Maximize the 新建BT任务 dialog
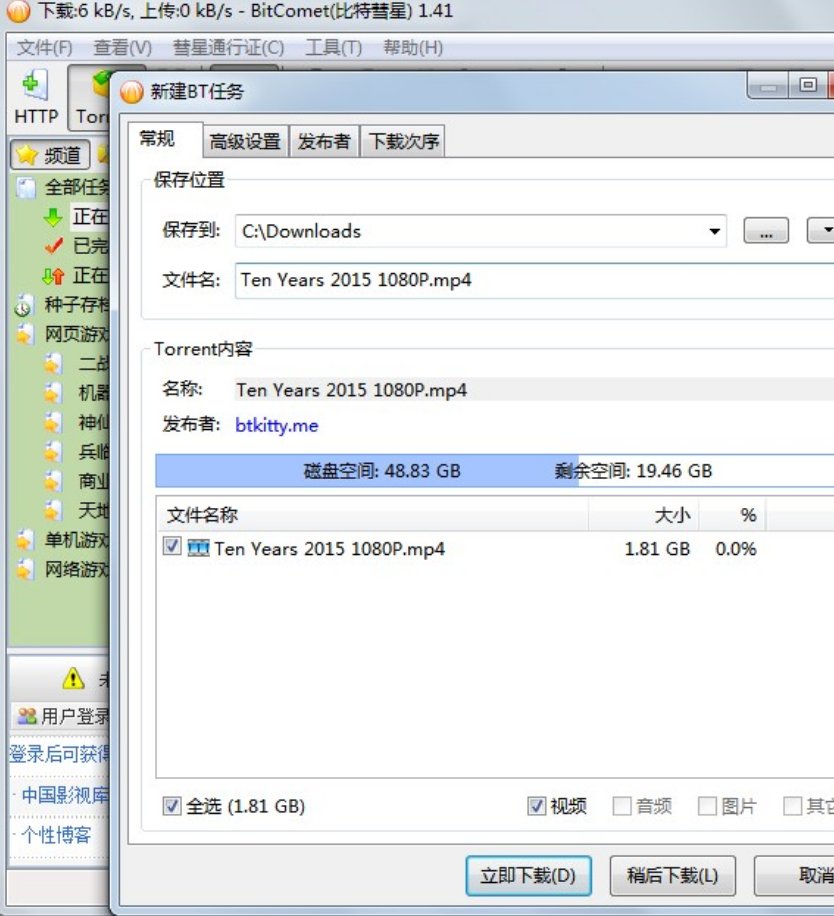The height and width of the screenshot is (916, 834). pos(808,85)
